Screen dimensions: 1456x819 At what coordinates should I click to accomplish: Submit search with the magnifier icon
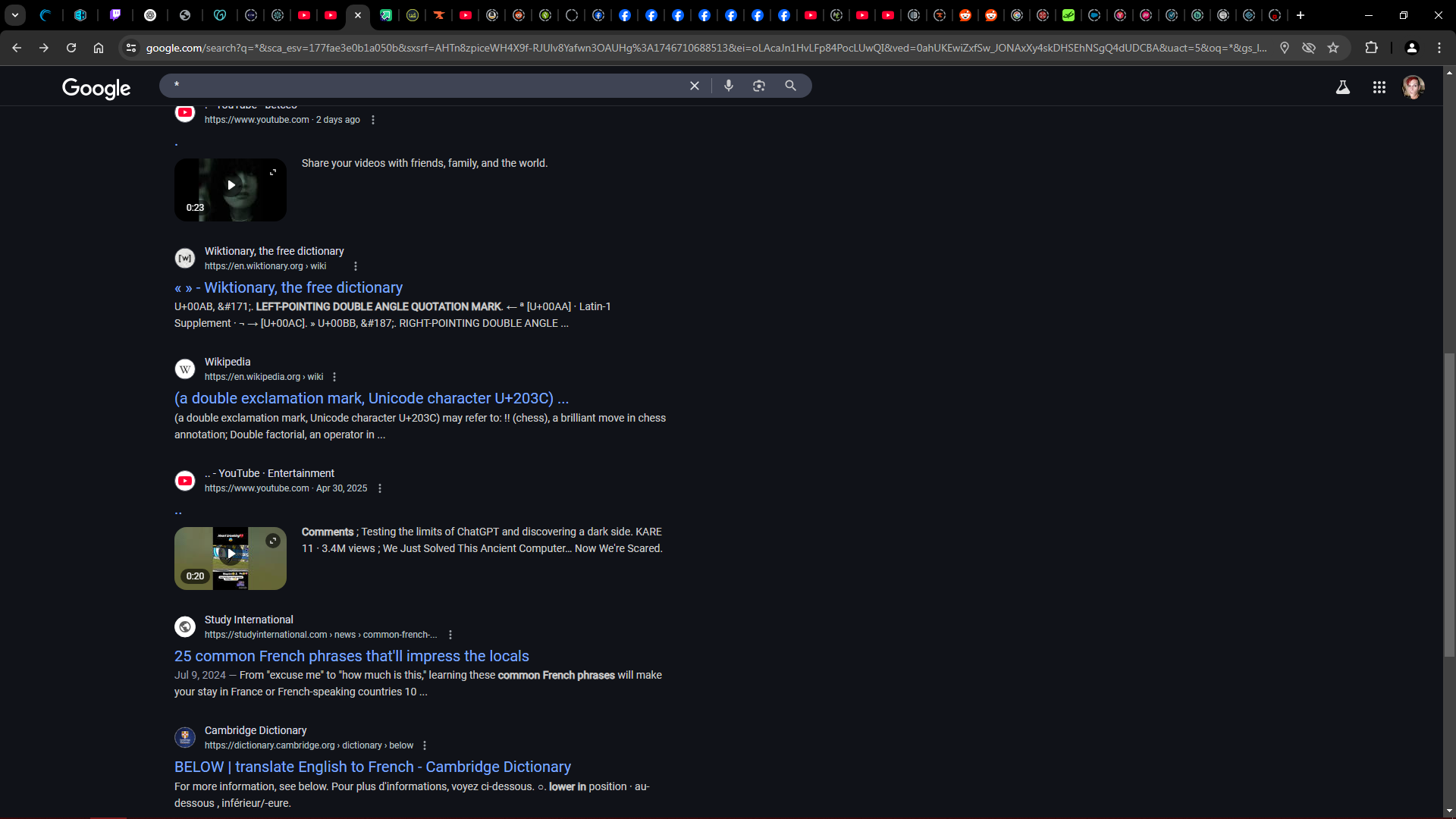(x=790, y=86)
